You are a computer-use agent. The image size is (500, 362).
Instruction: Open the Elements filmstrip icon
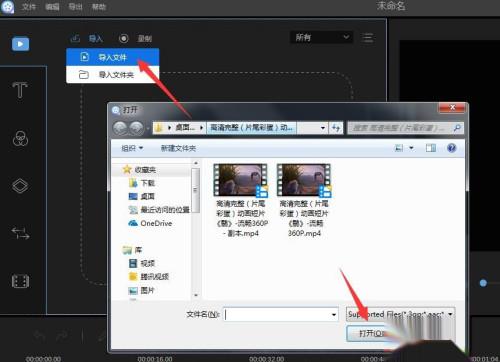coord(20,281)
